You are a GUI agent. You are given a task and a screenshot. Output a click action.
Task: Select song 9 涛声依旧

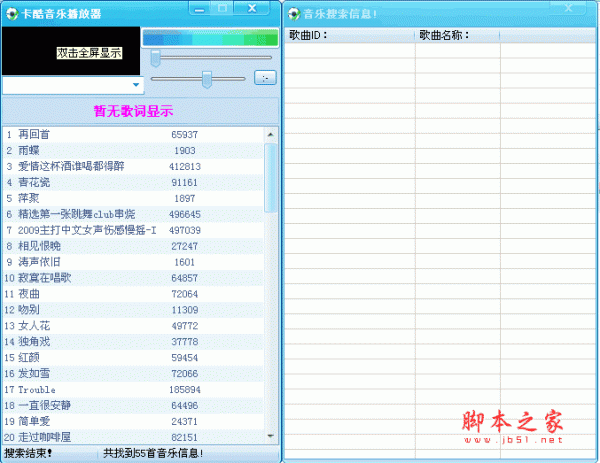pyautogui.click(x=133, y=262)
